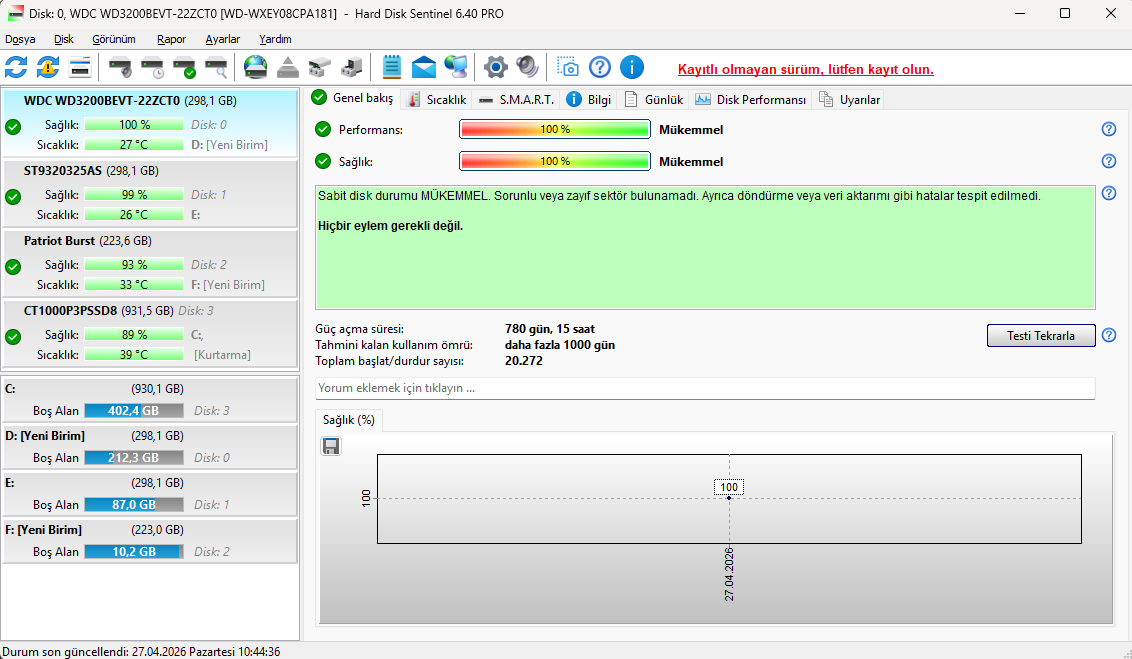
Task: Switch to the Günlük tab
Action: (x=653, y=100)
